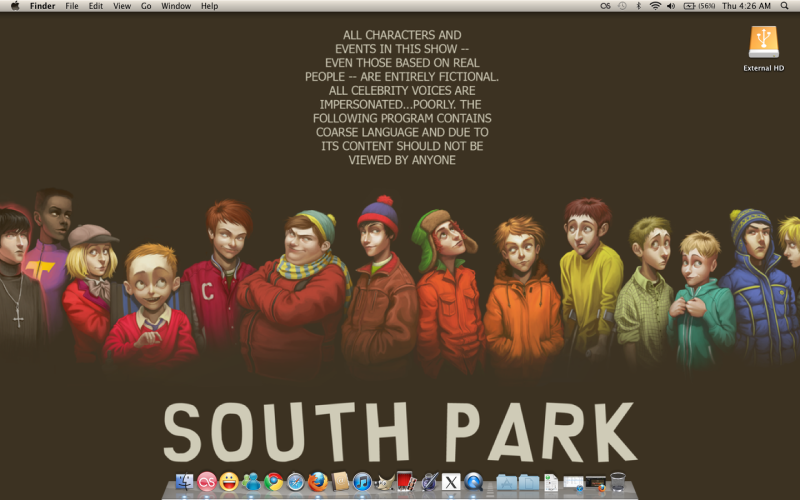
Task: Open Firefox browser in the dock
Action: [x=318, y=482]
